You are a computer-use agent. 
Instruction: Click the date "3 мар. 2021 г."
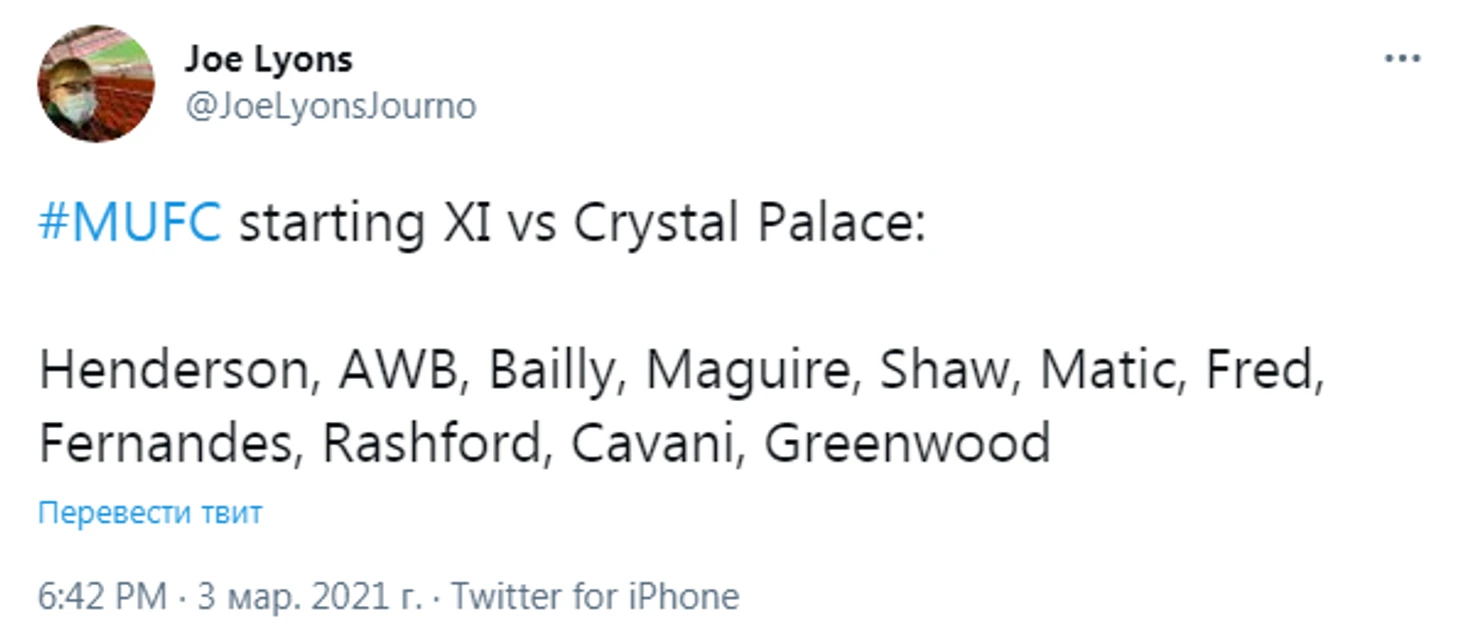(309, 597)
